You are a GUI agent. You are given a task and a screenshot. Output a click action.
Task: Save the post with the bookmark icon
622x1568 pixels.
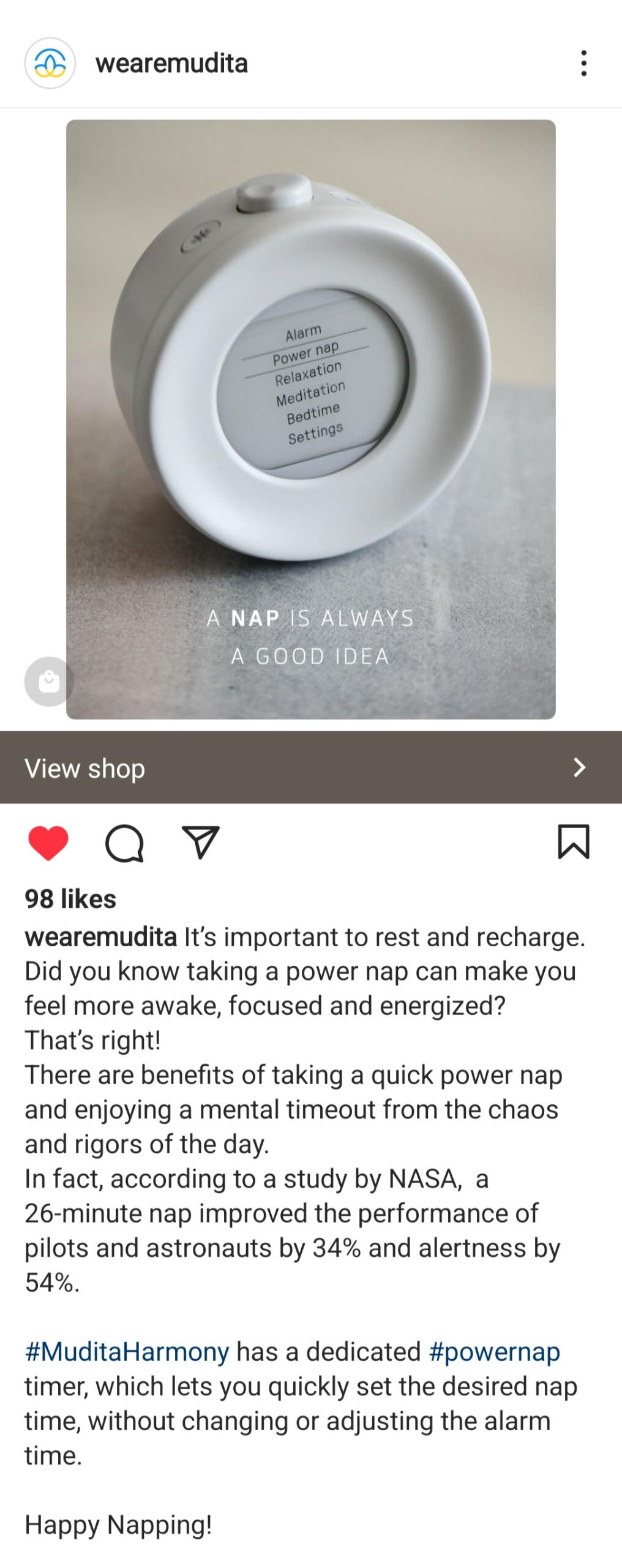pos(574,842)
